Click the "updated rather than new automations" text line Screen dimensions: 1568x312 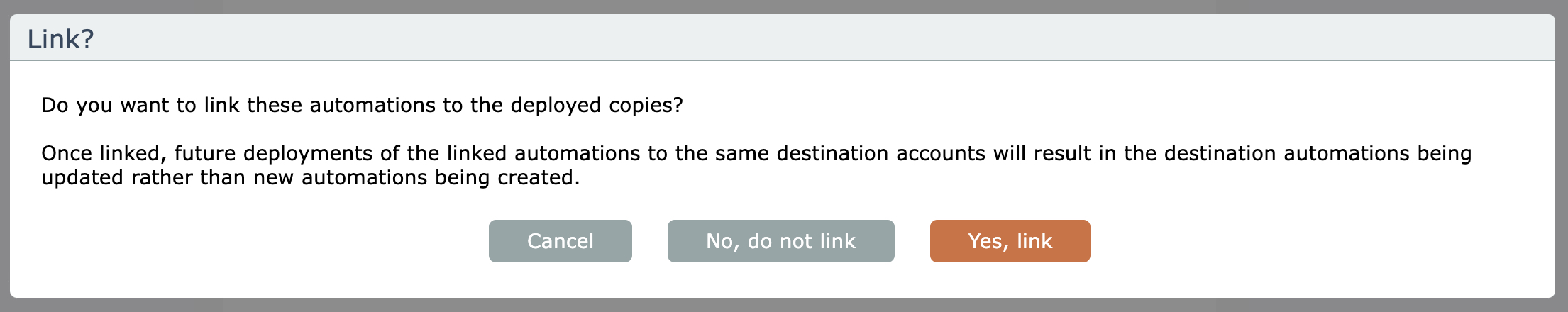(x=310, y=177)
